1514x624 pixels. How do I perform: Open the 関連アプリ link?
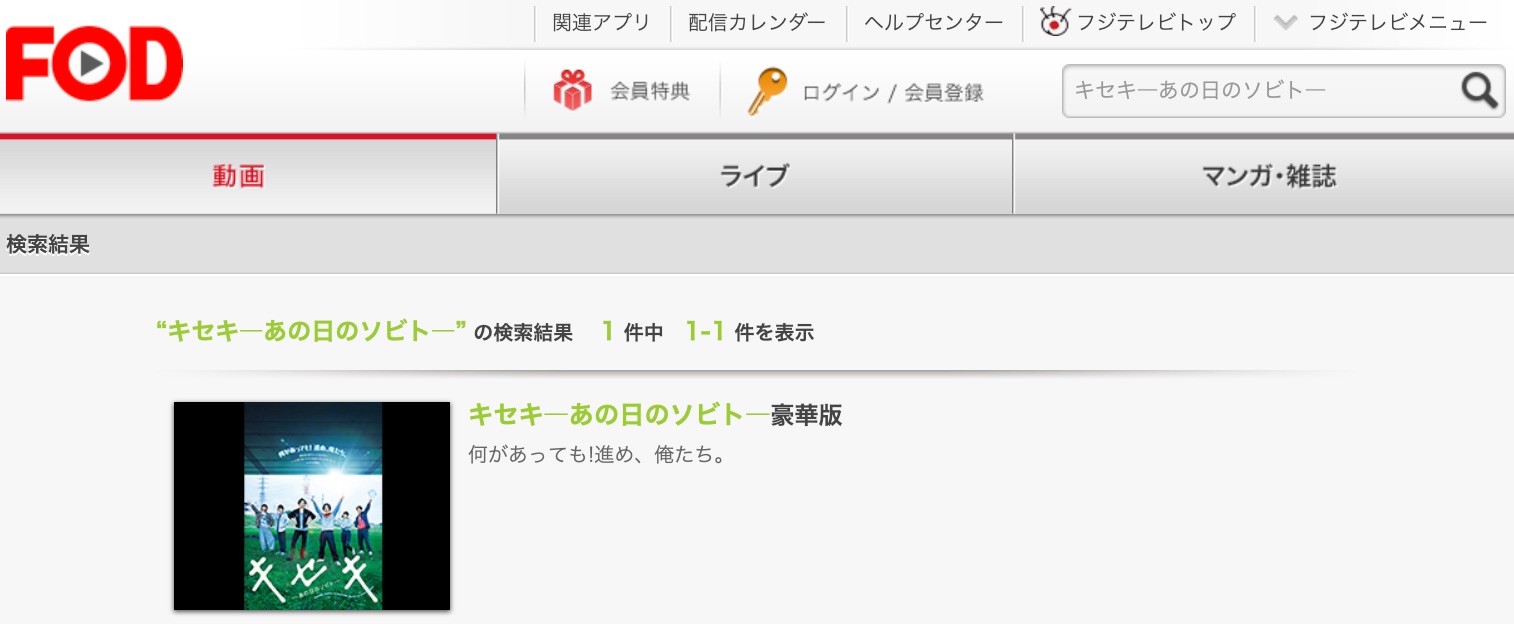pyautogui.click(x=601, y=22)
